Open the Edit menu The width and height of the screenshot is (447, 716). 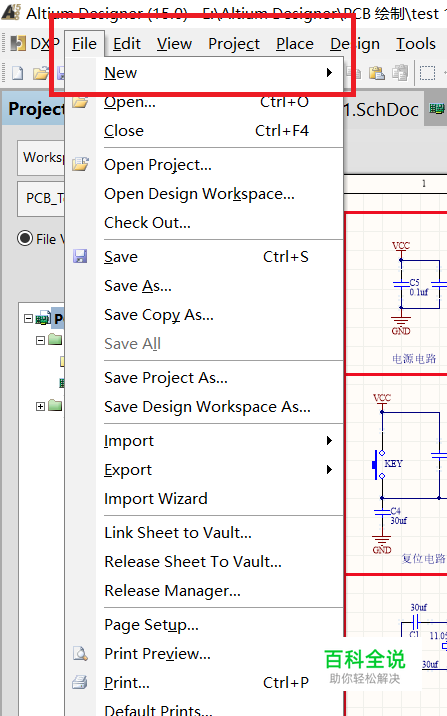click(x=126, y=44)
